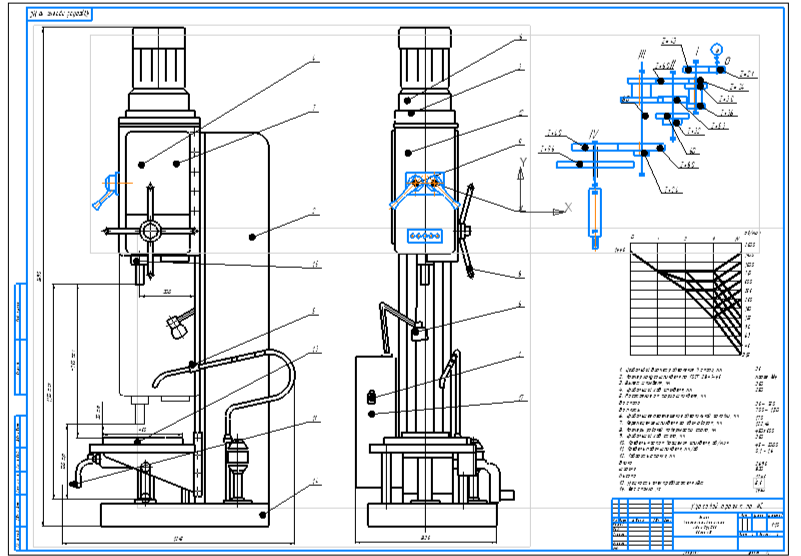This screenshot has height=556, width=801.
Task: Select the stamp box in top-left corner
Action: tap(58, 14)
